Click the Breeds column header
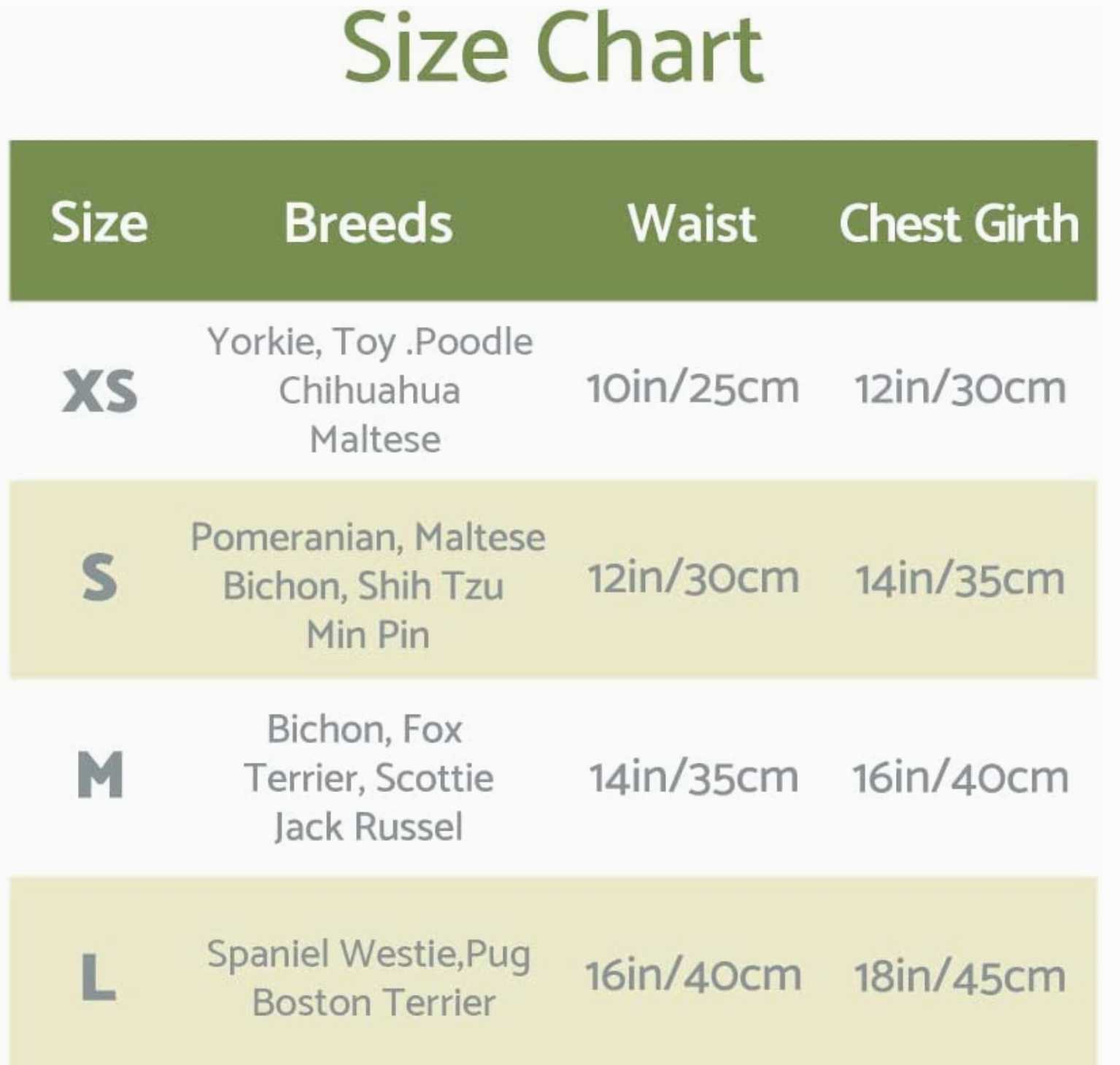 pos(368,223)
